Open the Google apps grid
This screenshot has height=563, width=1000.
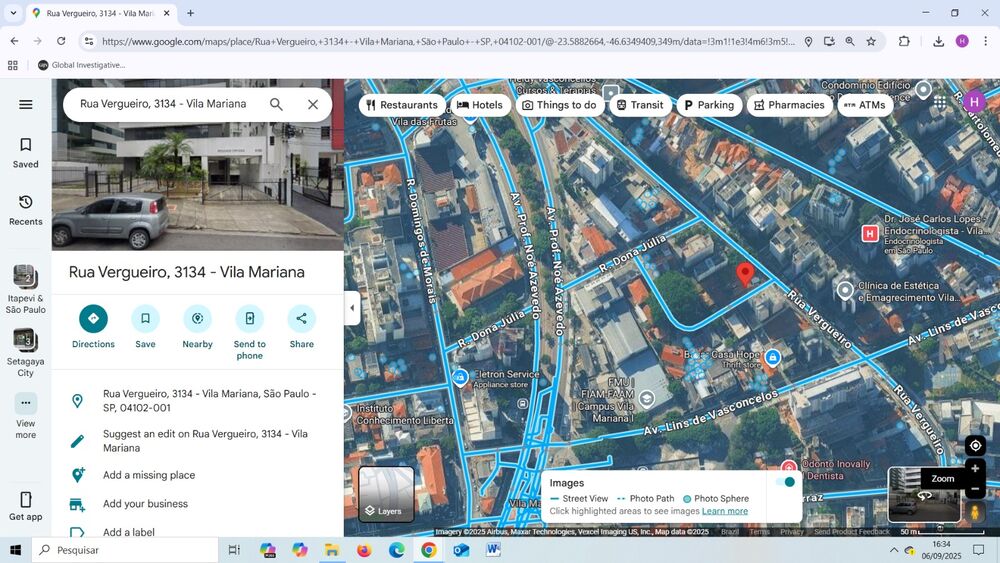(x=940, y=102)
